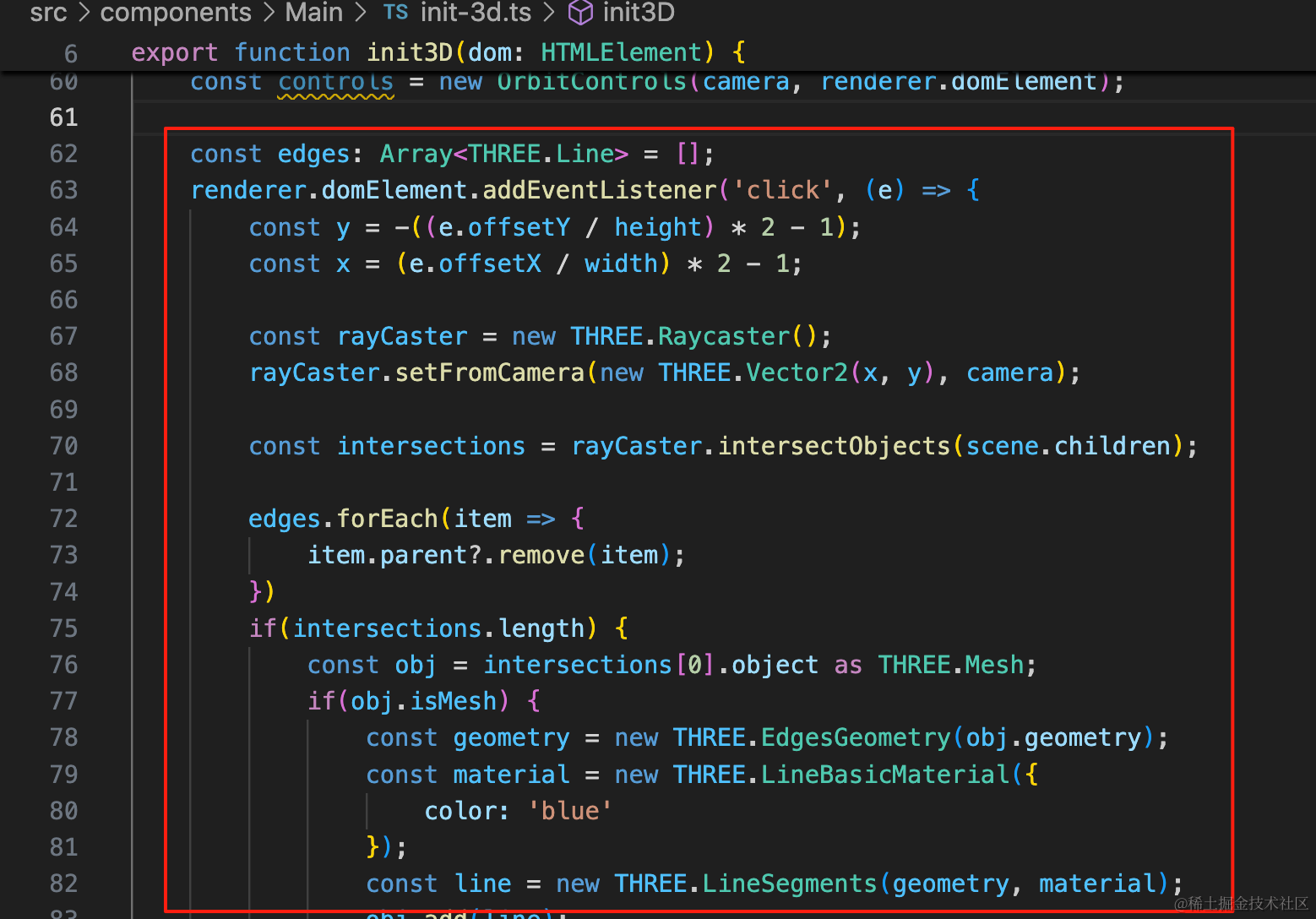Viewport: 1316px width, 919px height.
Task: Click 'EdgesGeometry' on line 78
Action: click(856, 737)
